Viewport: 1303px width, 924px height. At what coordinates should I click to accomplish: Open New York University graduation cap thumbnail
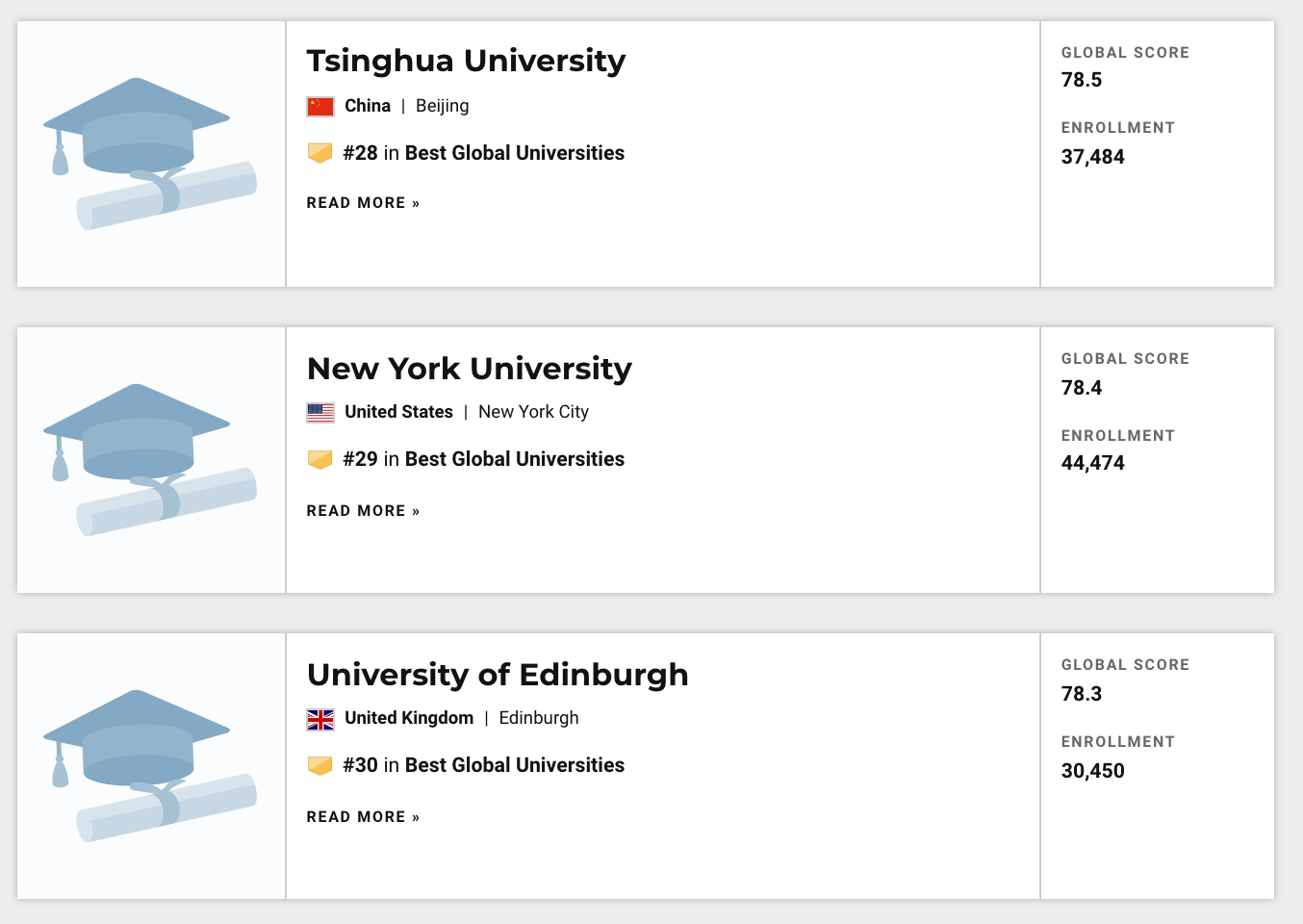tap(151, 460)
